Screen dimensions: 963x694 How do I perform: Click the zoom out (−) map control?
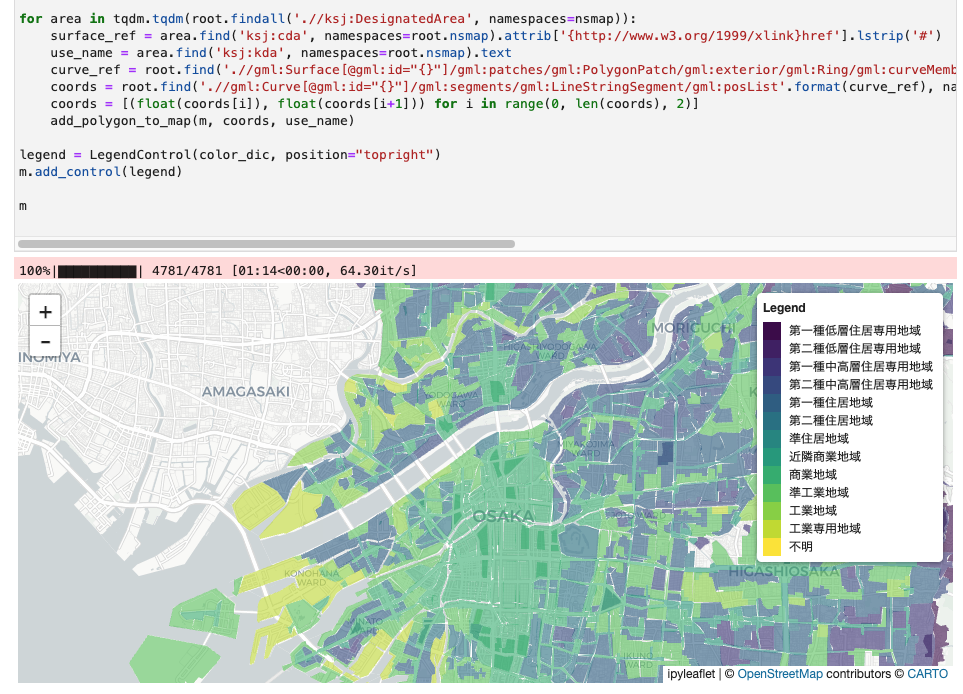44,341
